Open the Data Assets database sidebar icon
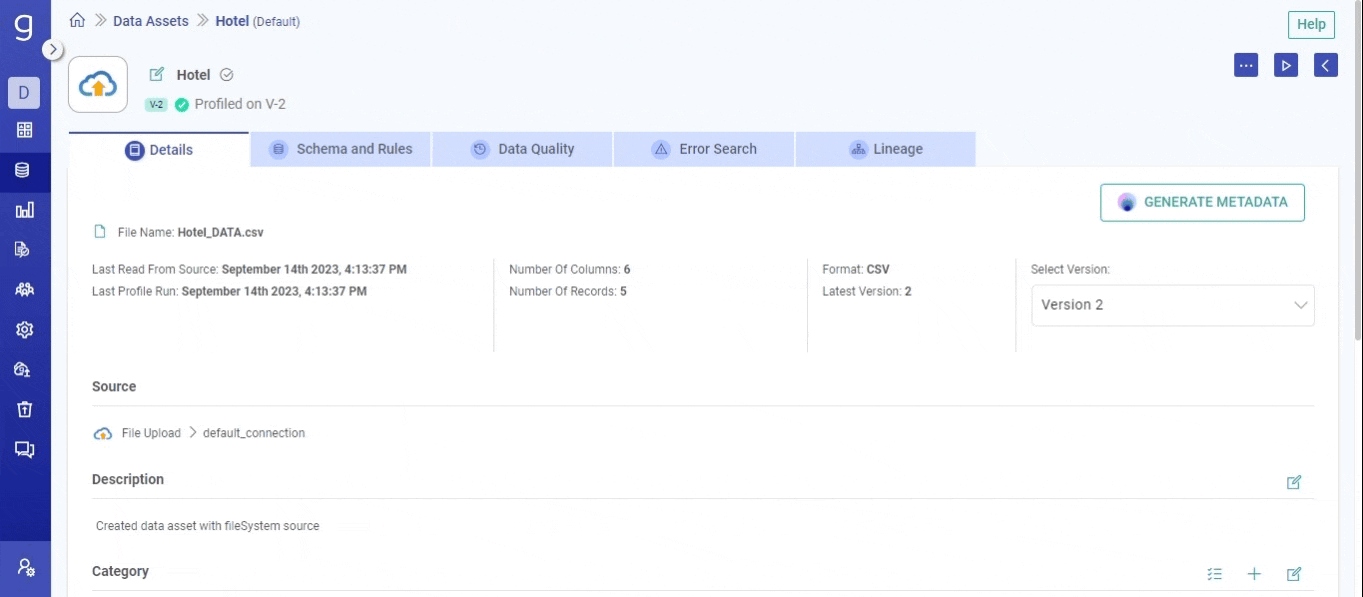1363x597 pixels. (24, 170)
